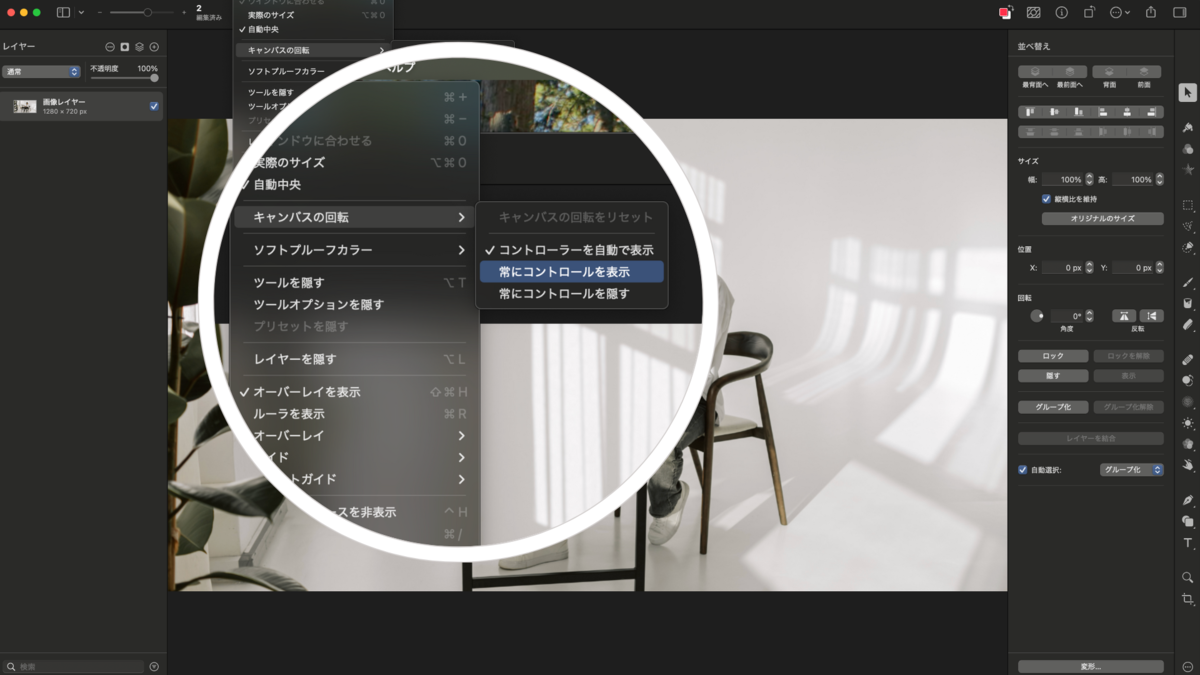Click the 最前面へ arrange button
Viewport: 1200px width, 675px height.
[x=1071, y=72]
